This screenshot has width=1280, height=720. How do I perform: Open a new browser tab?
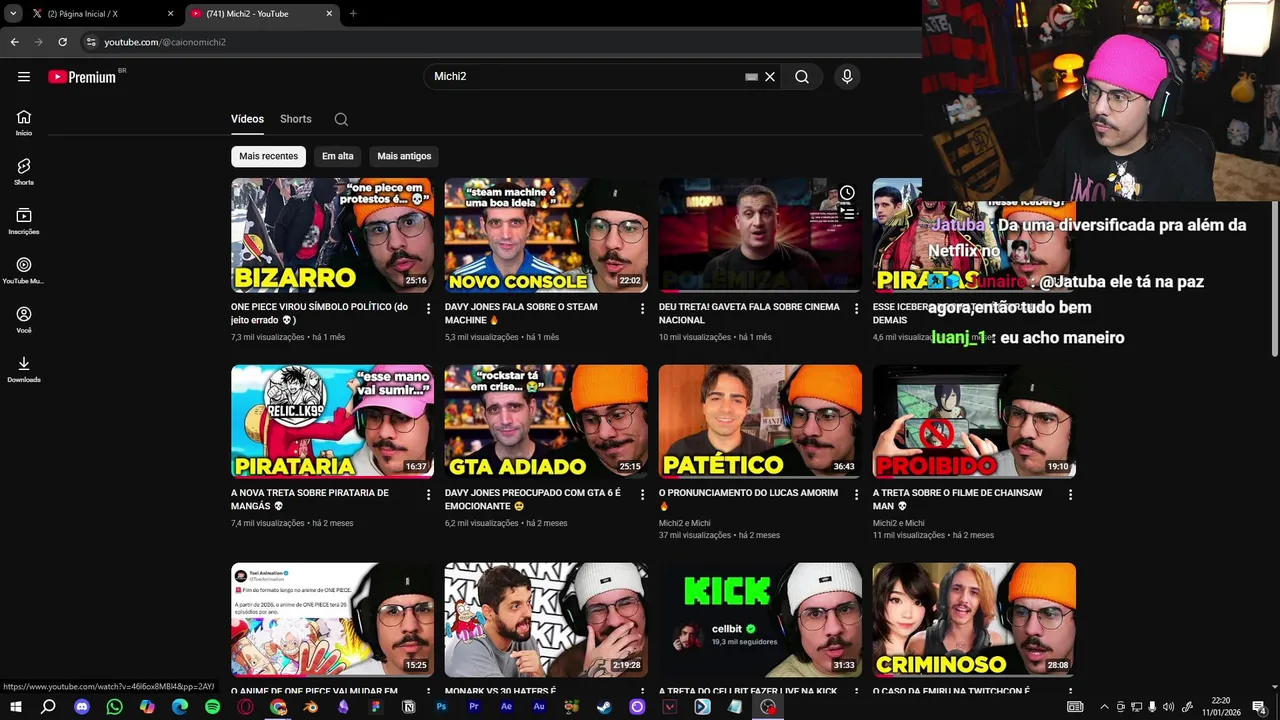(x=353, y=14)
